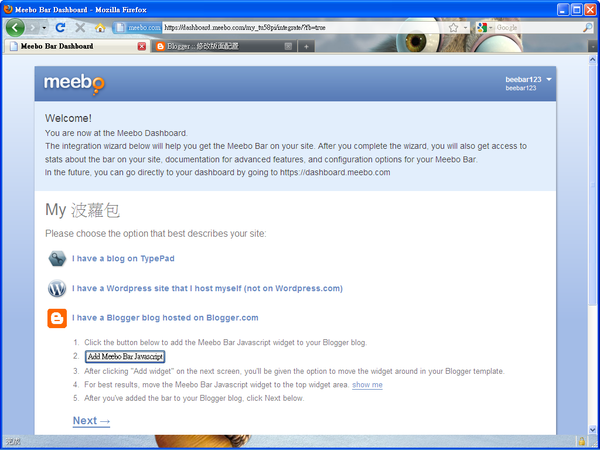Image resolution: width=600 pixels, height=450 pixels.
Task: Click the Next arrow link
Action: tap(91, 421)
